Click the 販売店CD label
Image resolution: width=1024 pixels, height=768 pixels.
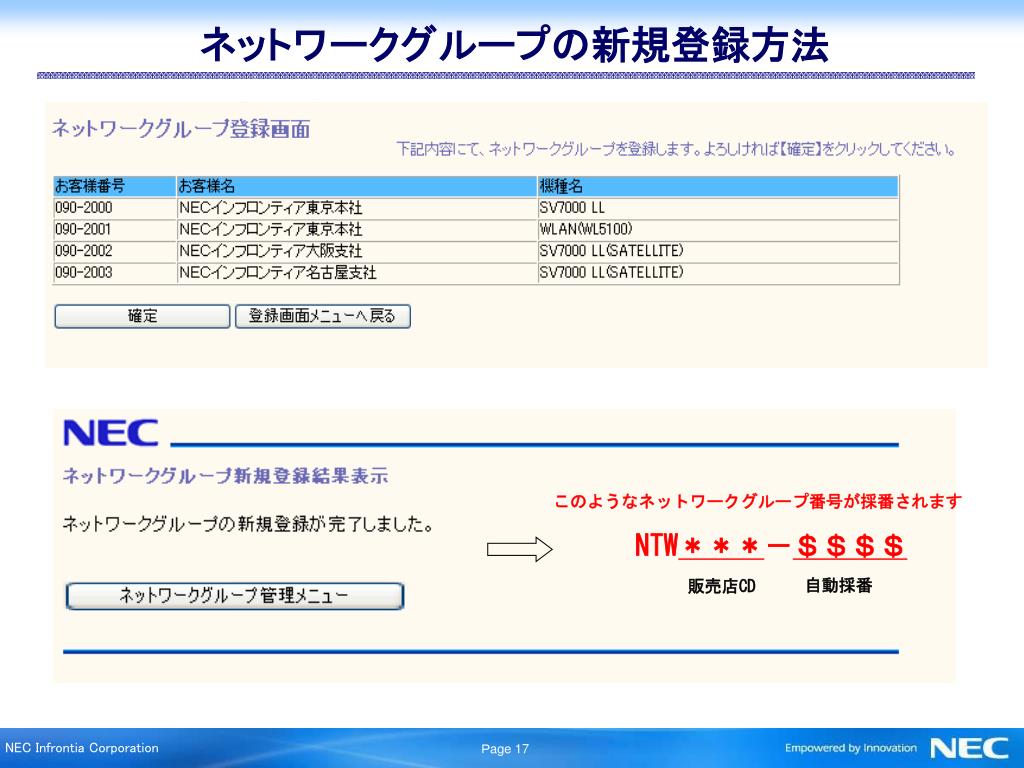coord(721,586)
